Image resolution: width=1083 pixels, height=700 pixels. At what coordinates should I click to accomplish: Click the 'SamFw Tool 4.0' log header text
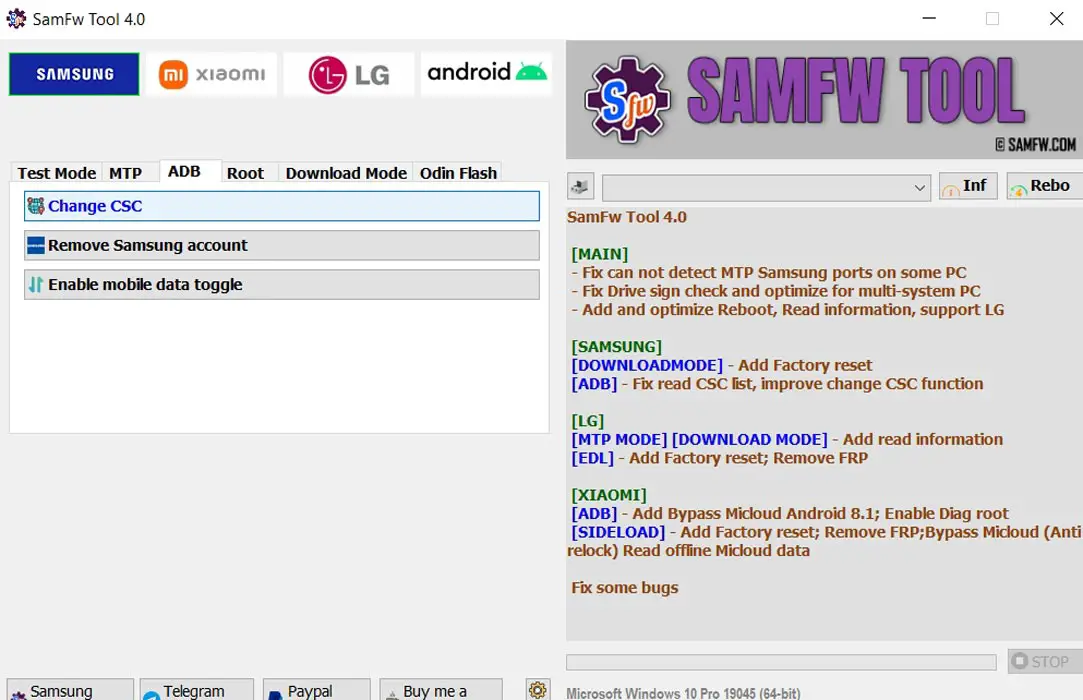[626, 217]
